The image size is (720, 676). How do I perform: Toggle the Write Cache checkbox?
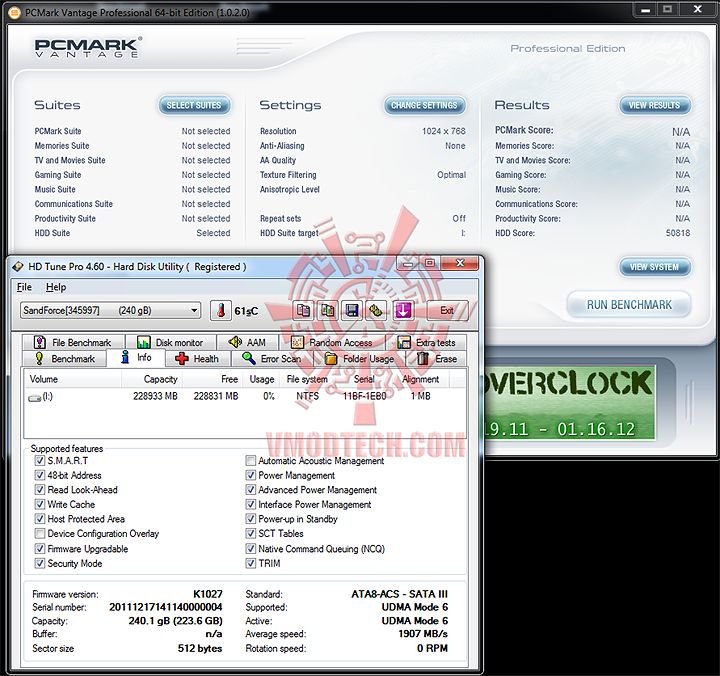pyautogui.click(x=40, y=504)
